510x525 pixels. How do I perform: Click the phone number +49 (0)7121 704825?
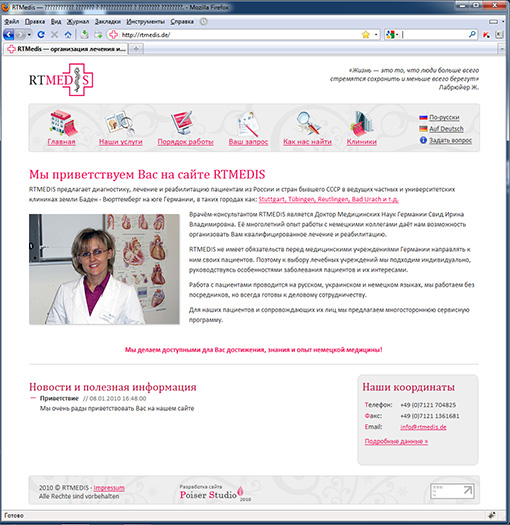[428, 405]
